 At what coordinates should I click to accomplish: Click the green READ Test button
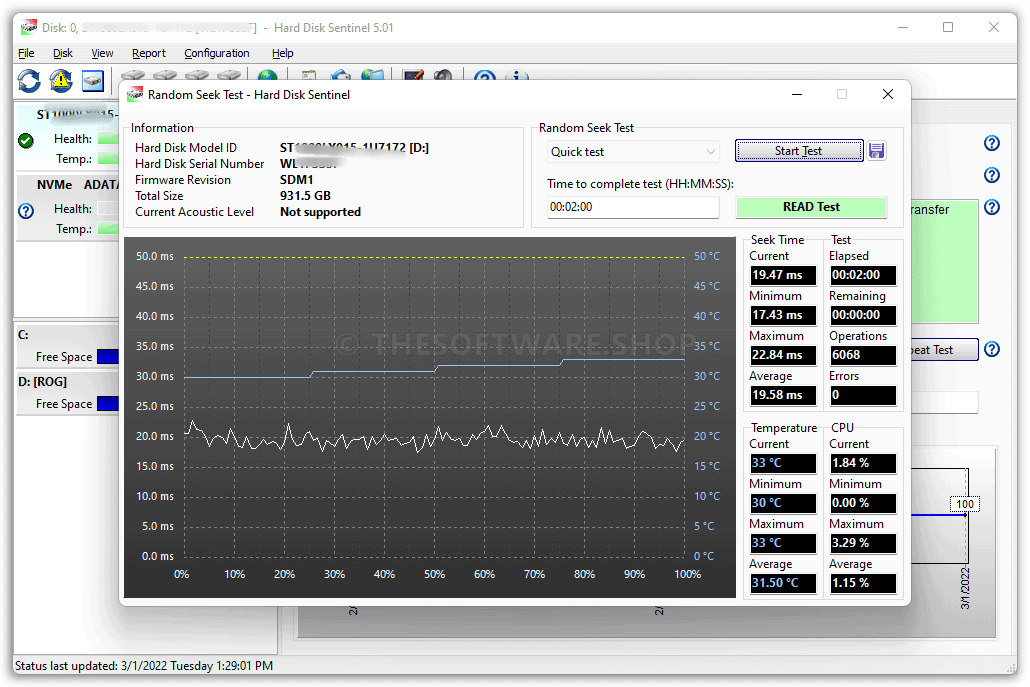coord(811,207)
